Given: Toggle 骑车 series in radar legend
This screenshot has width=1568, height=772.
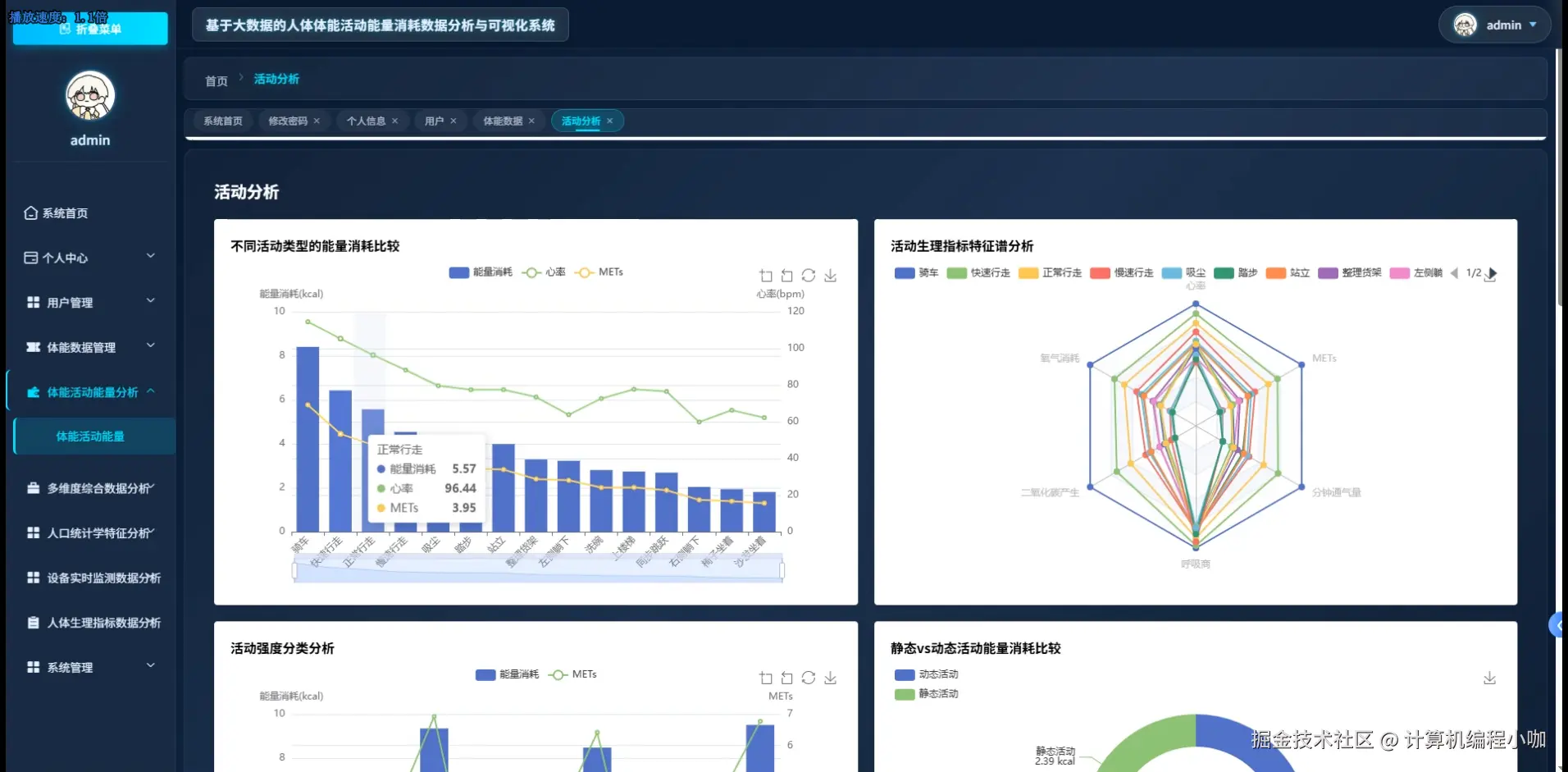Looking at the screenshot, I should [x=917, y=273].
